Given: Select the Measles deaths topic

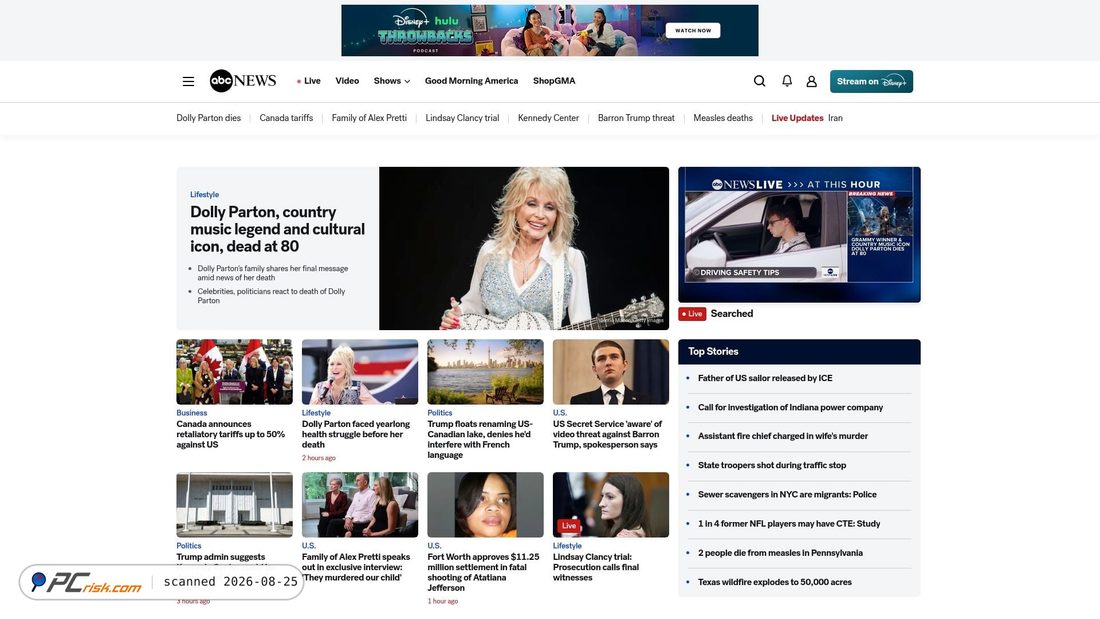Looking at the screenshot, I should click(723, 118).
